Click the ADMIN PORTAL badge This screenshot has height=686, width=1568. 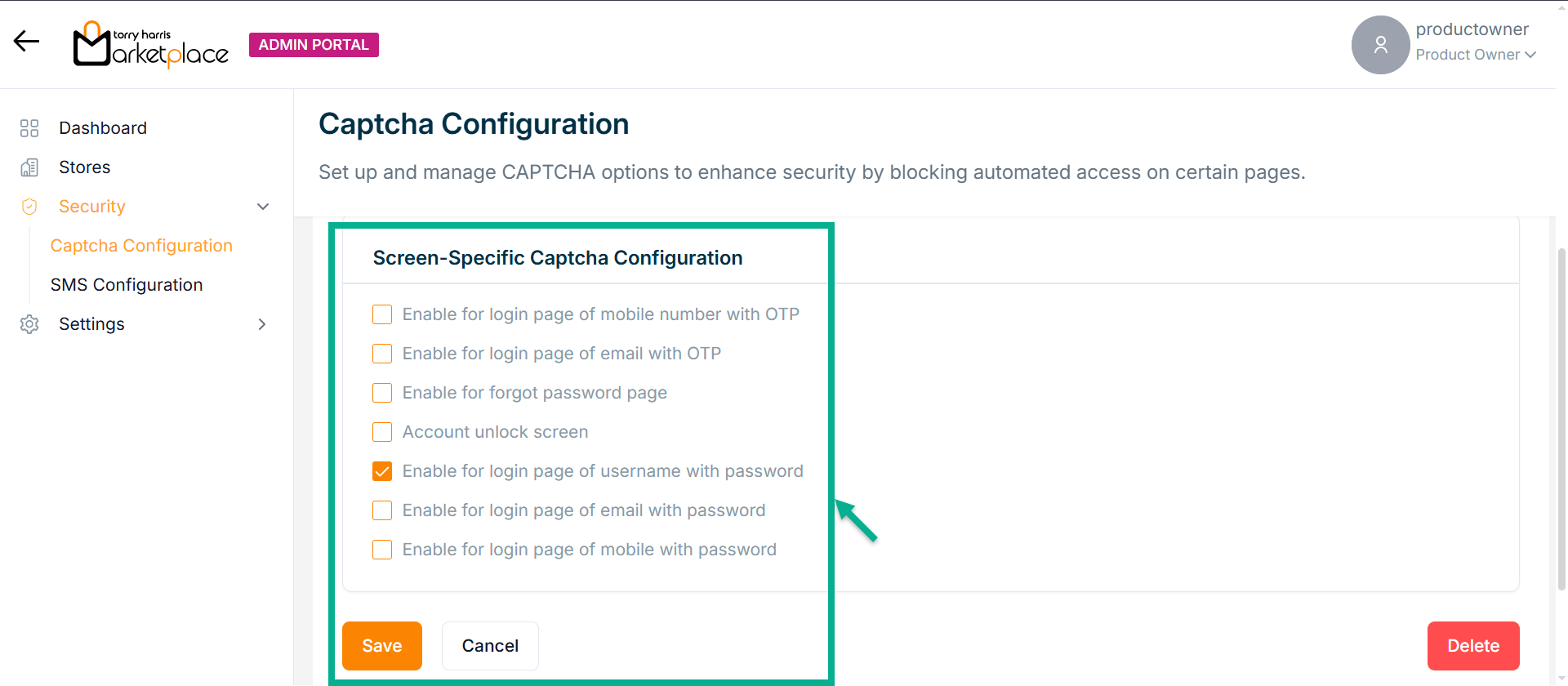314,45
